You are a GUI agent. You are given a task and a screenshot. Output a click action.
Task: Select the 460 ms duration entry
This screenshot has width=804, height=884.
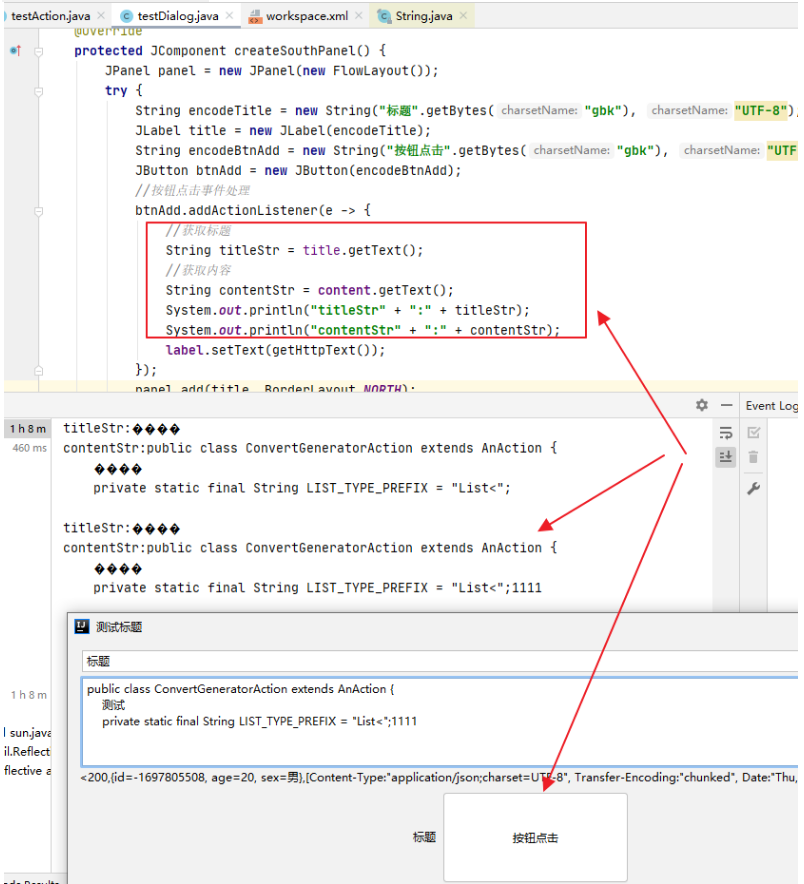[30, 448]
